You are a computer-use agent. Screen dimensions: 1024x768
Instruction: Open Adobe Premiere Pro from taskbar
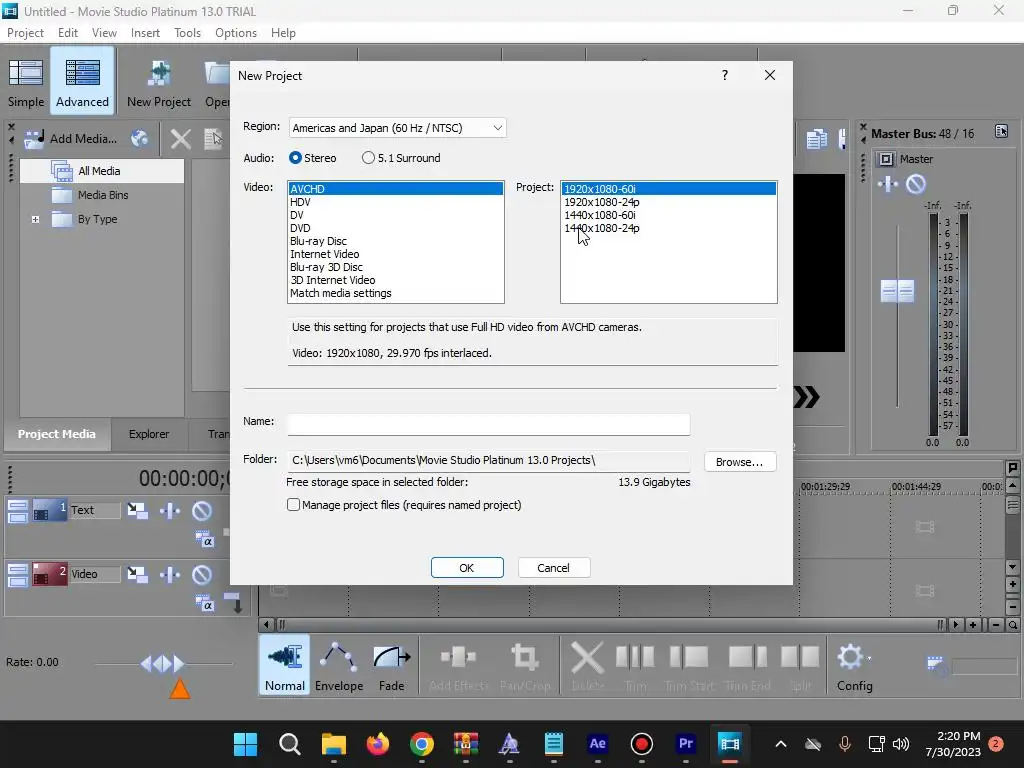686,744
